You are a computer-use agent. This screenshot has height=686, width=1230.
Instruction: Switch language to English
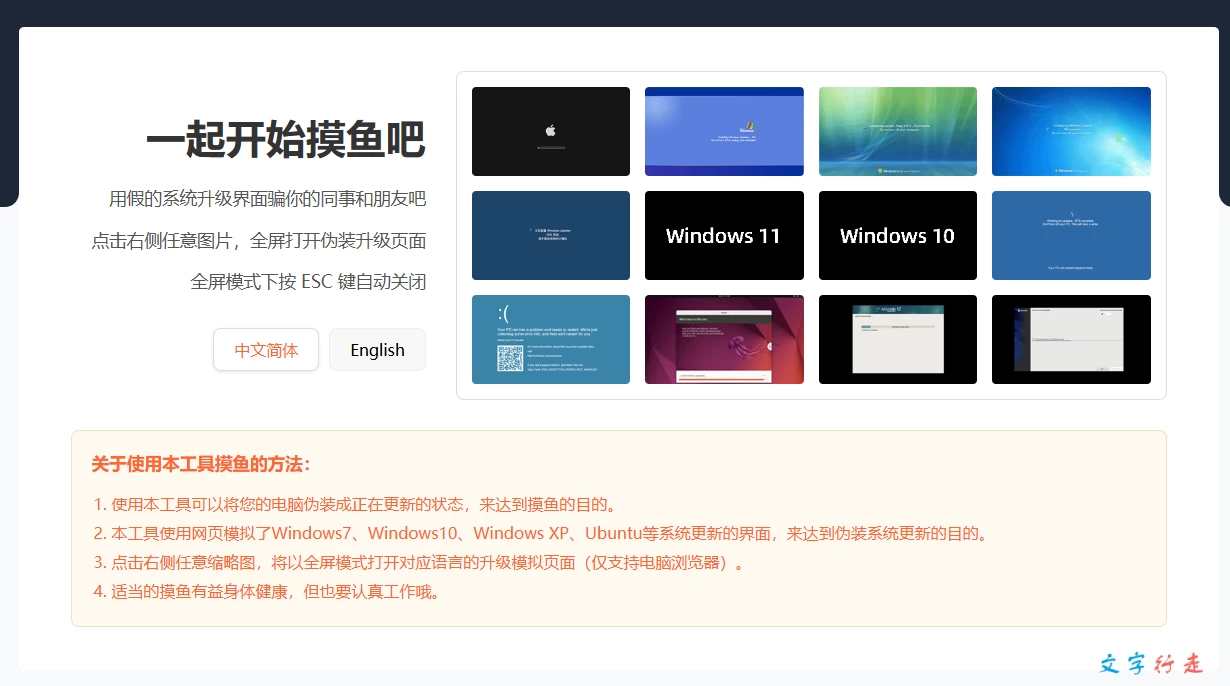377,350
